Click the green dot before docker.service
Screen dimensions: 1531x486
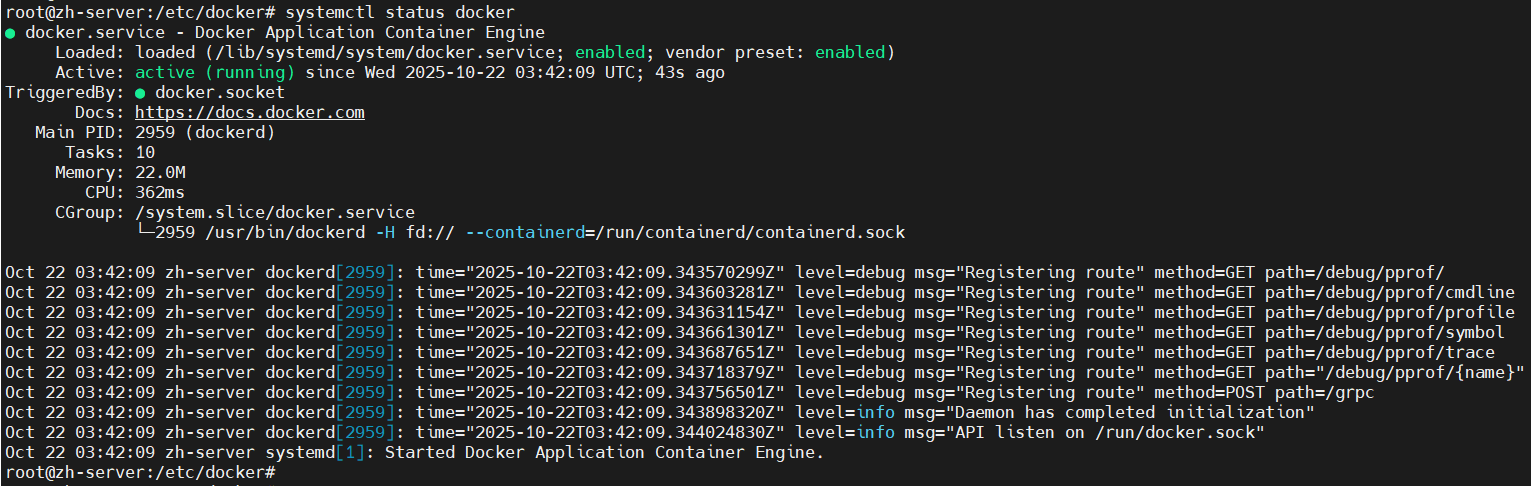pyautogui.click(x=10, y=33)
